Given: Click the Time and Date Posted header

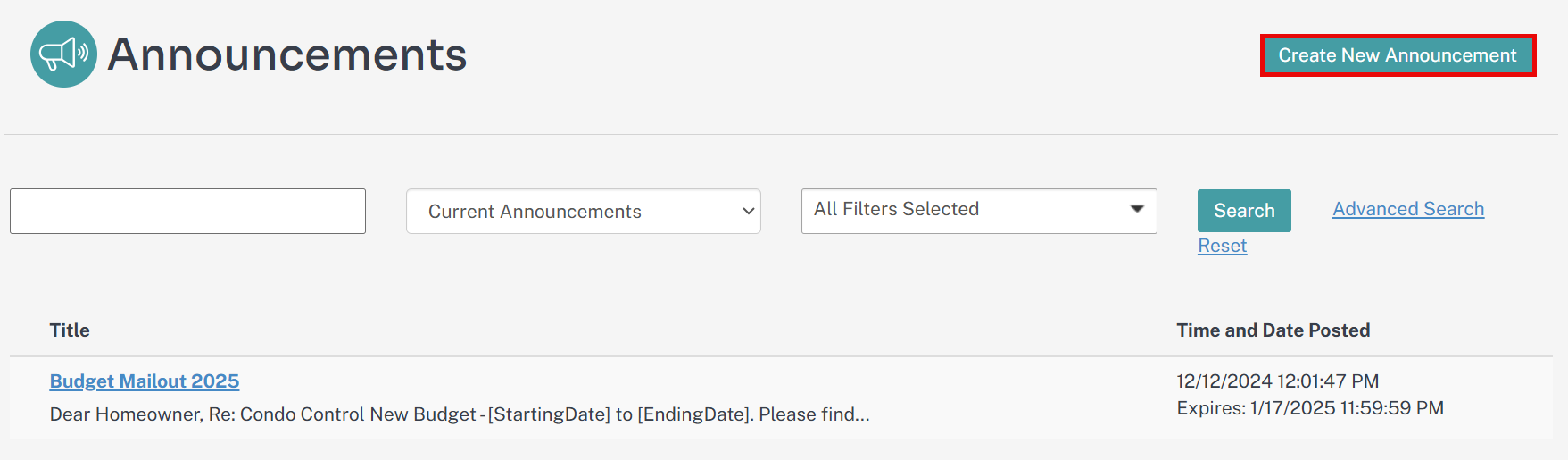Looking at the screenshot, I should [1273, 330].
